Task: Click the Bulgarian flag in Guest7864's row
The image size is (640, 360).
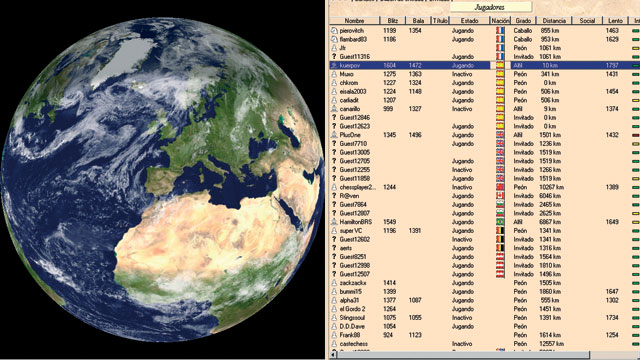Action: click(x=500, y=204)
